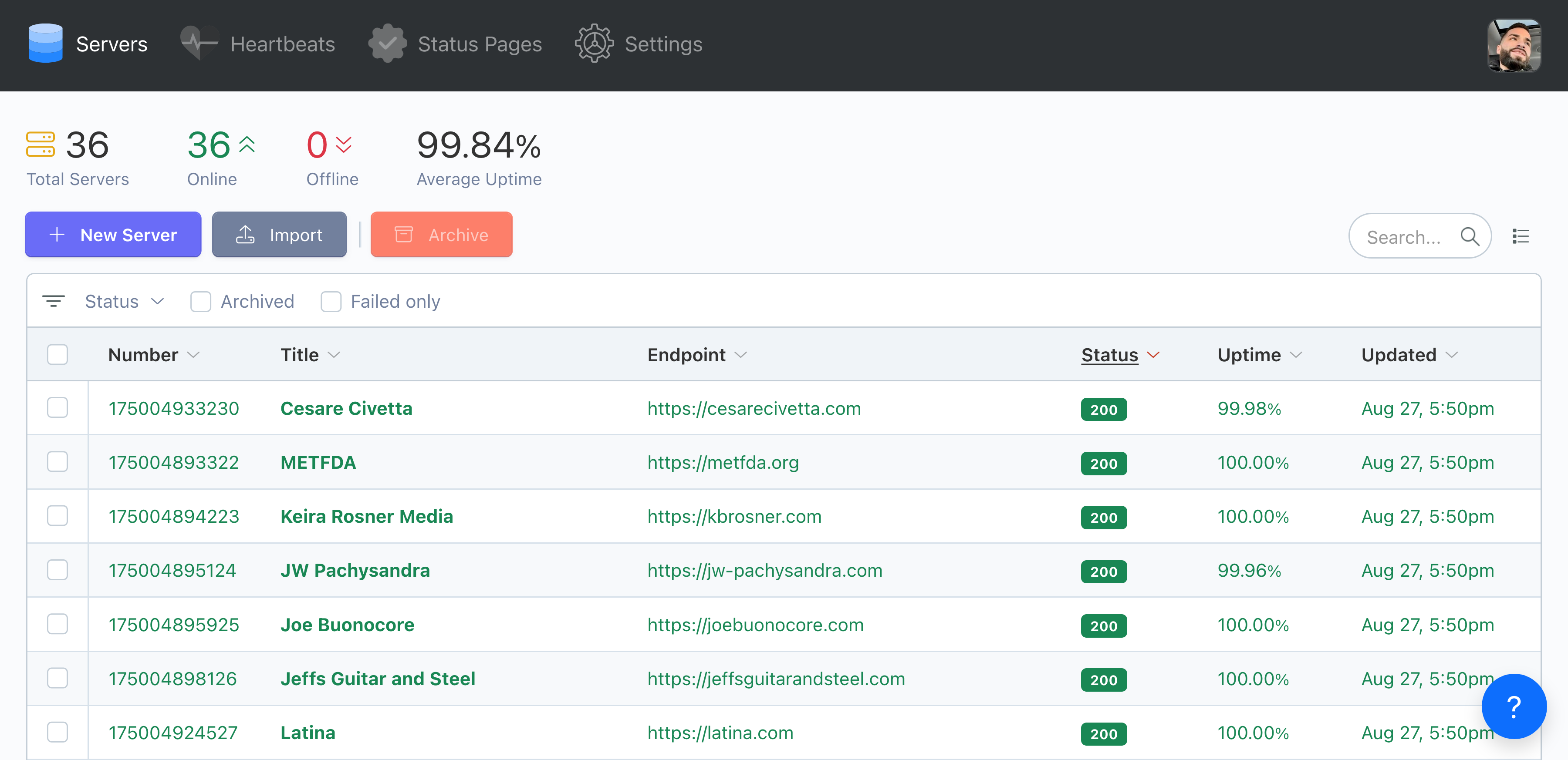Open the Updated column sort dropdown

coord(1452,355)
